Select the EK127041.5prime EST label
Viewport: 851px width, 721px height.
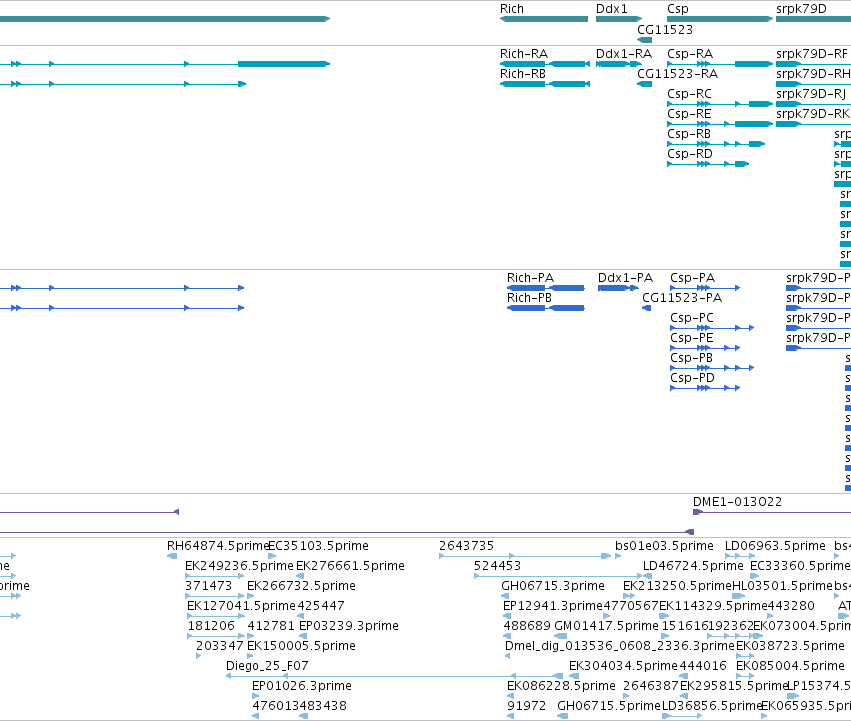(x=241, y=606)
